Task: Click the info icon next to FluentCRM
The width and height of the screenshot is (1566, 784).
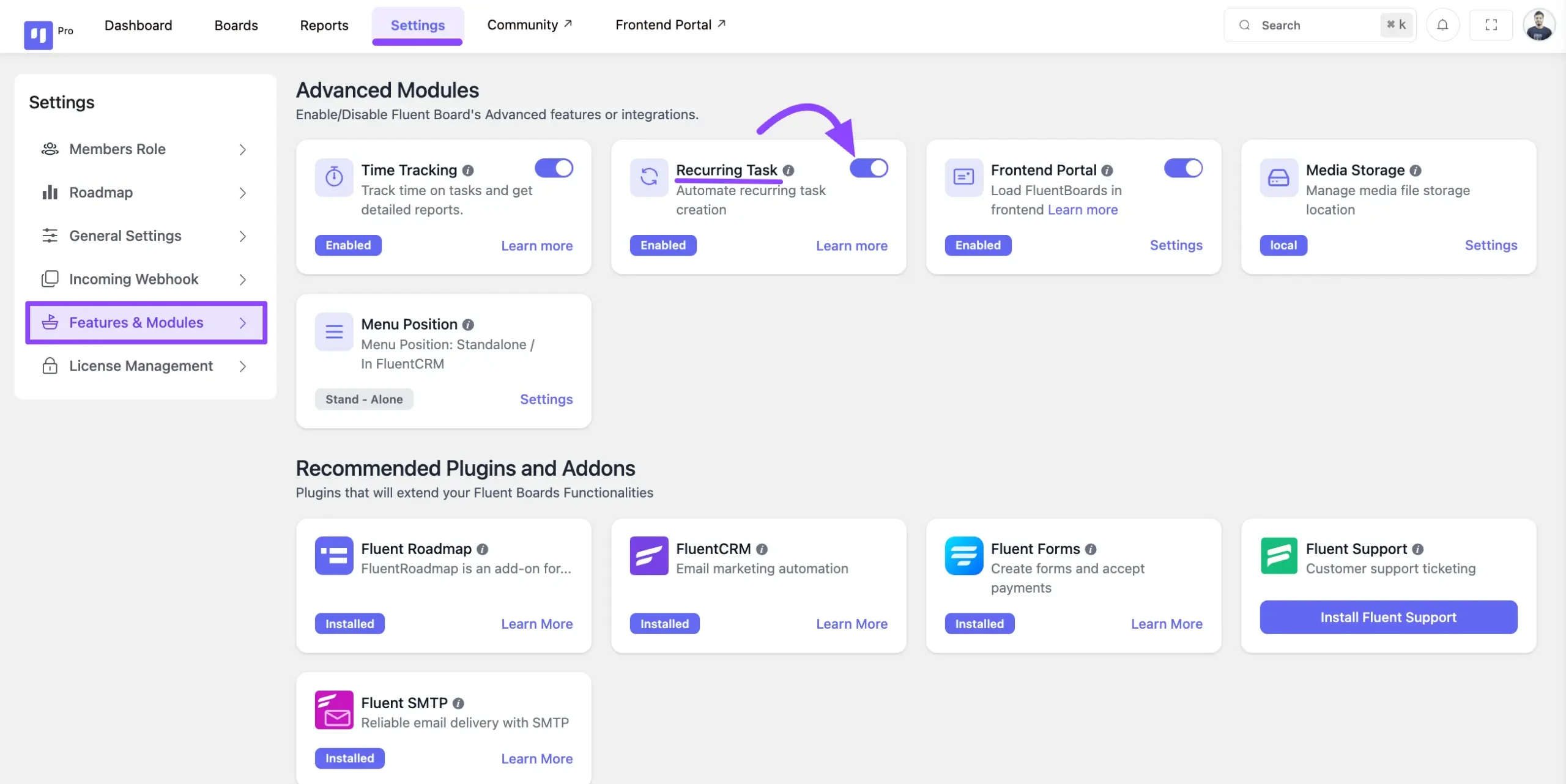Action: pos(762,549)
